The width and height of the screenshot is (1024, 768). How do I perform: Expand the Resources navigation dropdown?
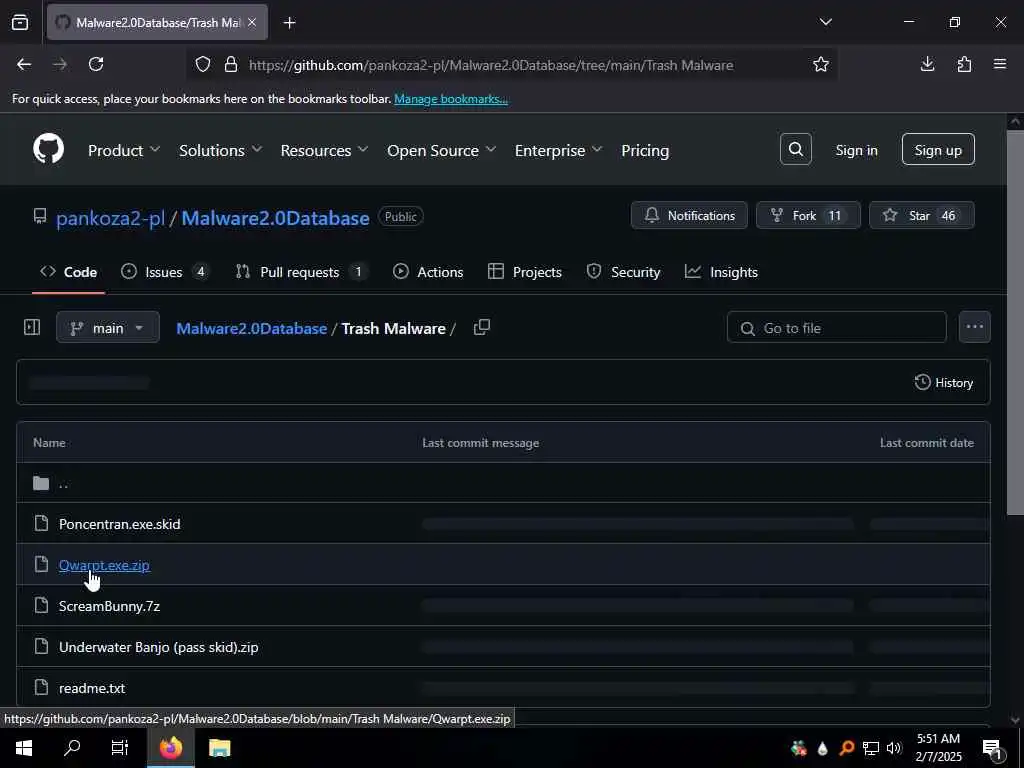pos(325,150)
